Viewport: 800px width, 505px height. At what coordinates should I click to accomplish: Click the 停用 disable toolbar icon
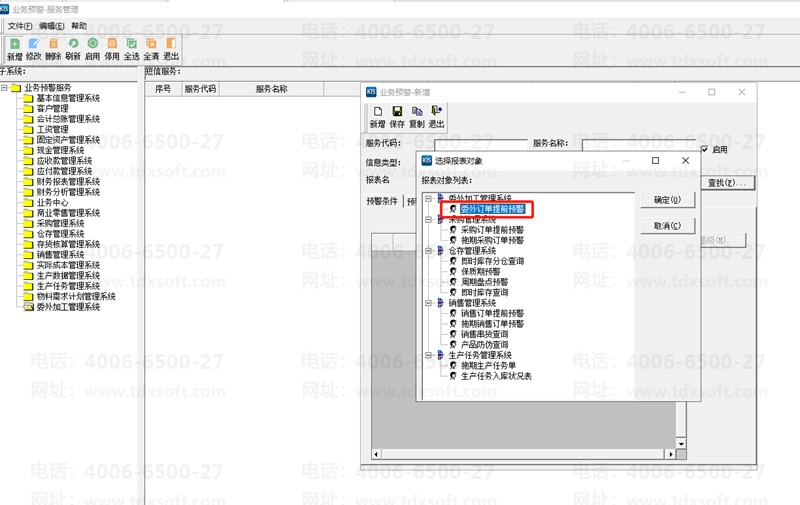click(112, 48)
